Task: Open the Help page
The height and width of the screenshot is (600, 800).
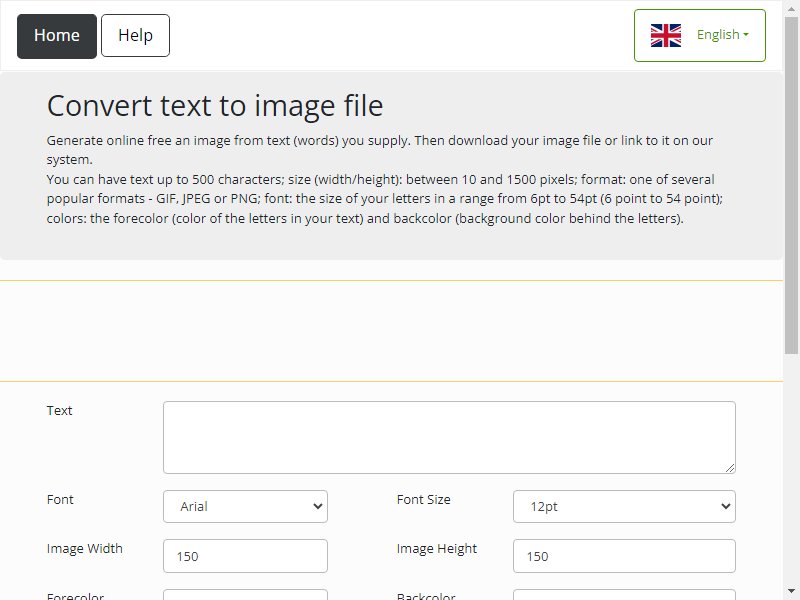Action: 135,36
